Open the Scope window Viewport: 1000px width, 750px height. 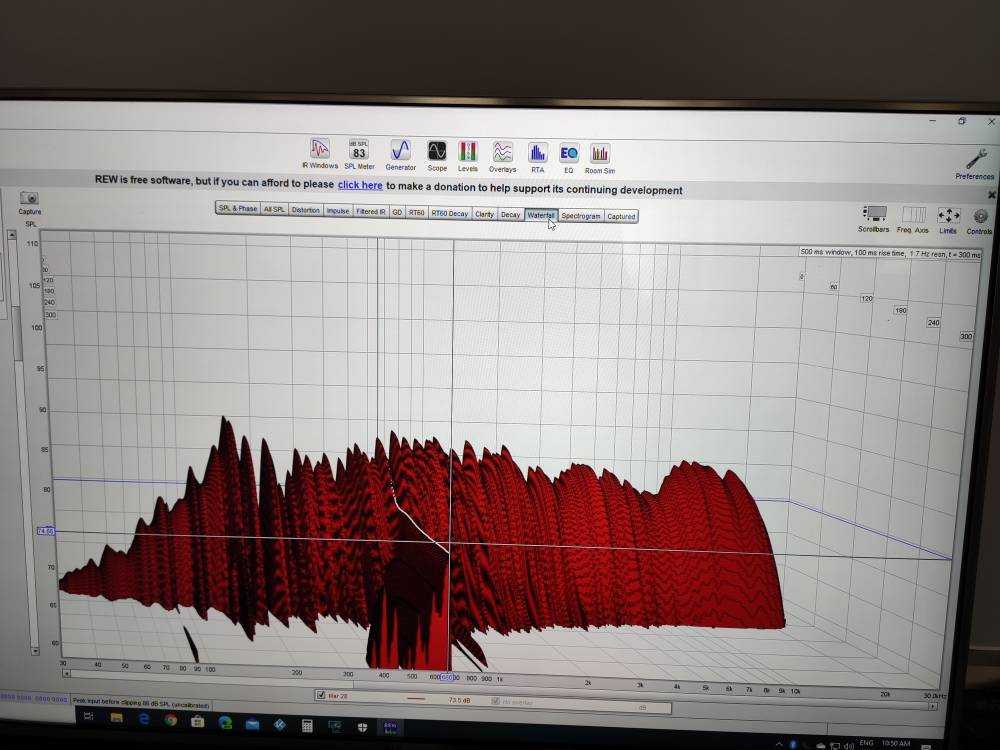click(x=437, y=156)
